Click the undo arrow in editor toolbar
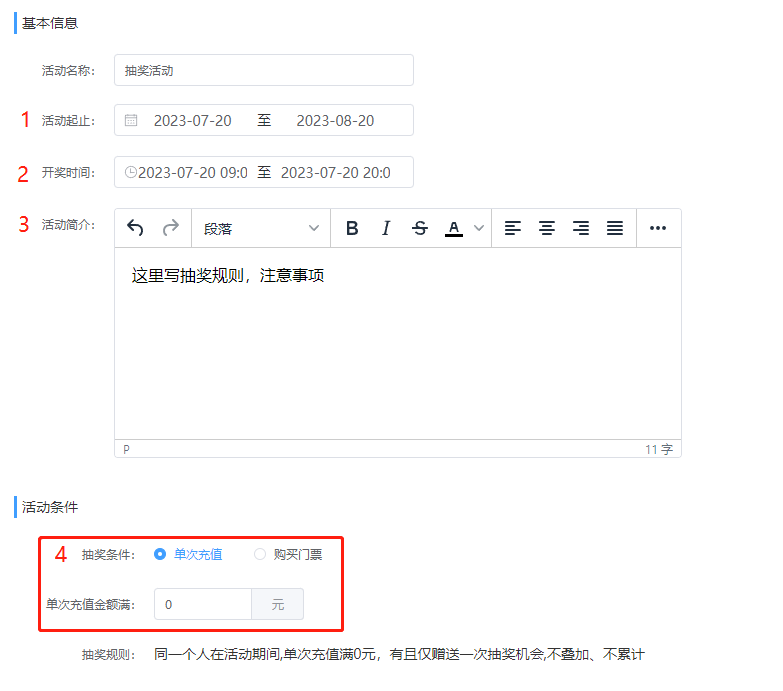 tap(135, 228)
